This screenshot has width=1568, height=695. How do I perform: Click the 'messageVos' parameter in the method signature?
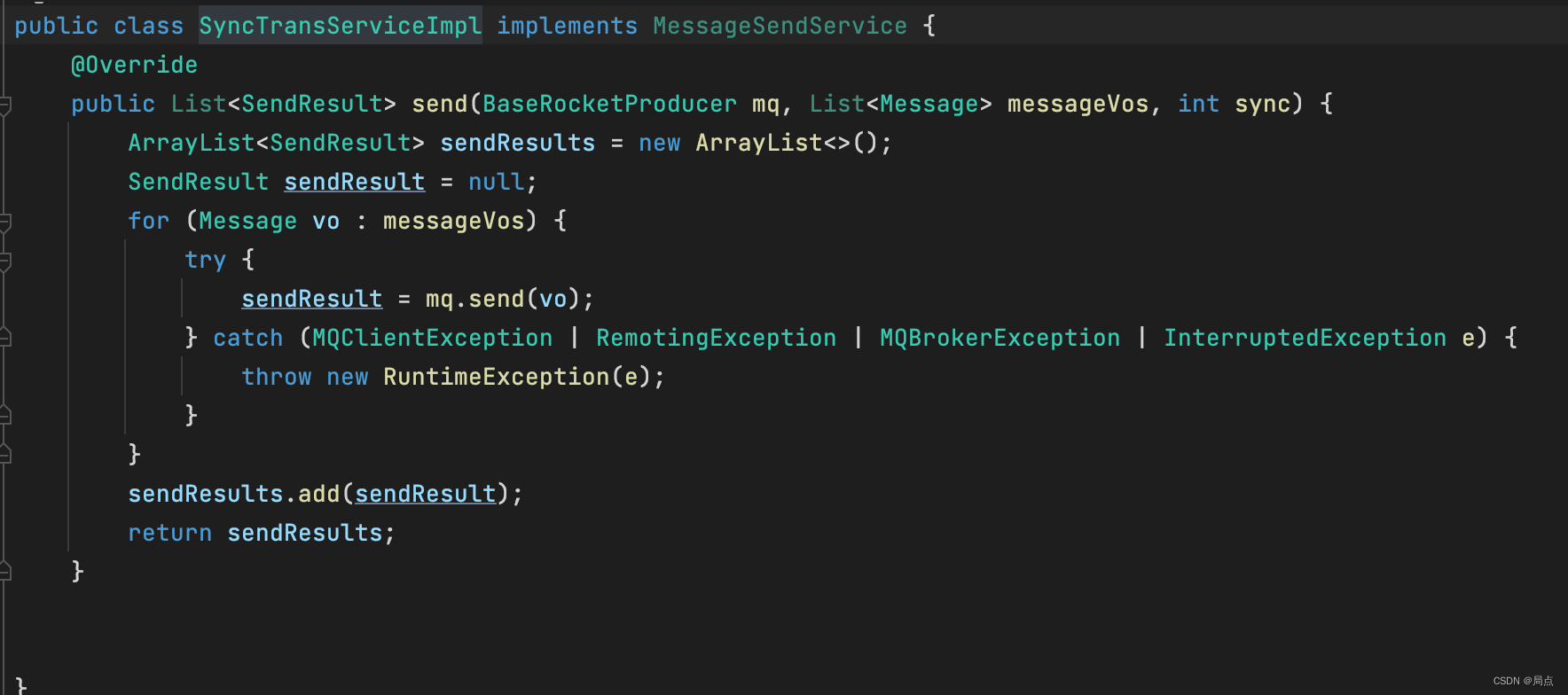click(1078, 104)
